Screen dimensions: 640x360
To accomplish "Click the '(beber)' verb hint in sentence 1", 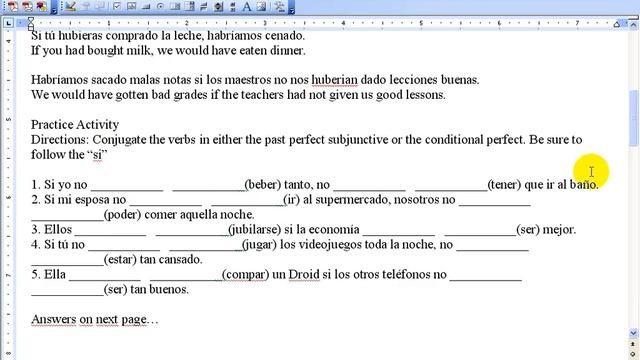I will click(262, 184).
